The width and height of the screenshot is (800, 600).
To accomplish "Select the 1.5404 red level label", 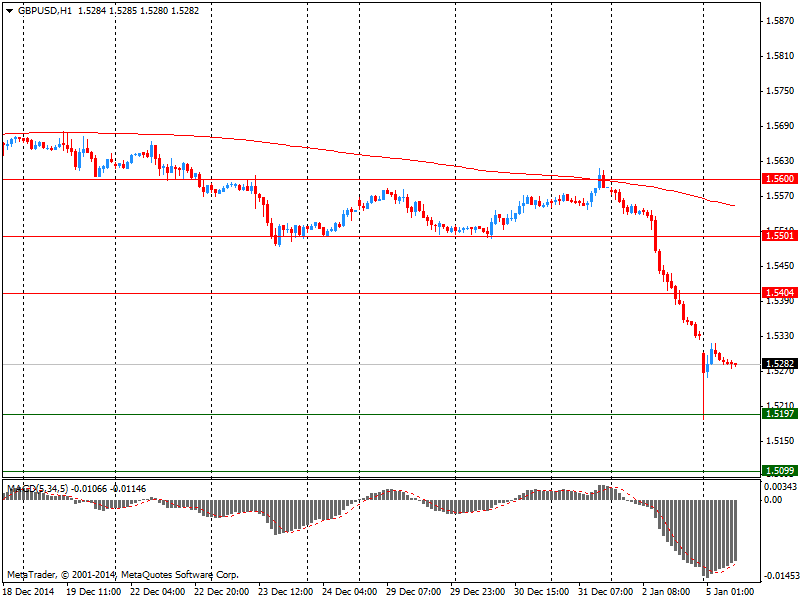I will pos(780,292).
